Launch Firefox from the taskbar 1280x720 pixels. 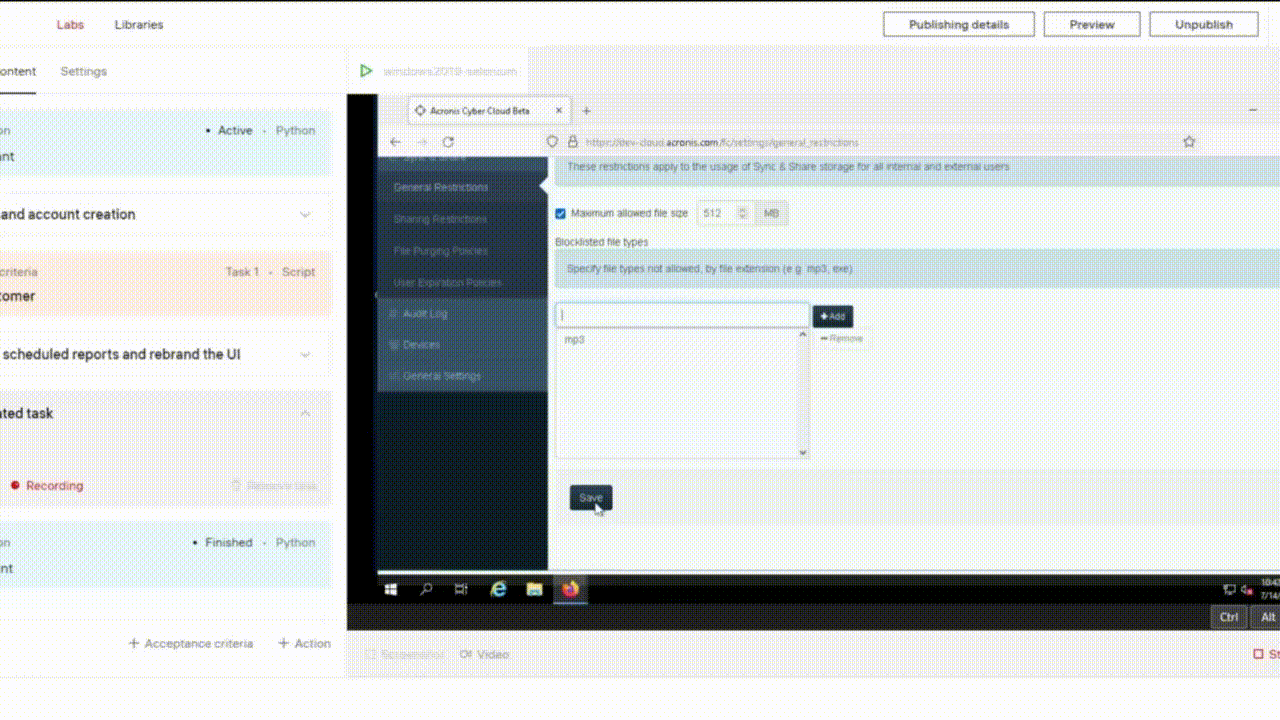[570, 589]
